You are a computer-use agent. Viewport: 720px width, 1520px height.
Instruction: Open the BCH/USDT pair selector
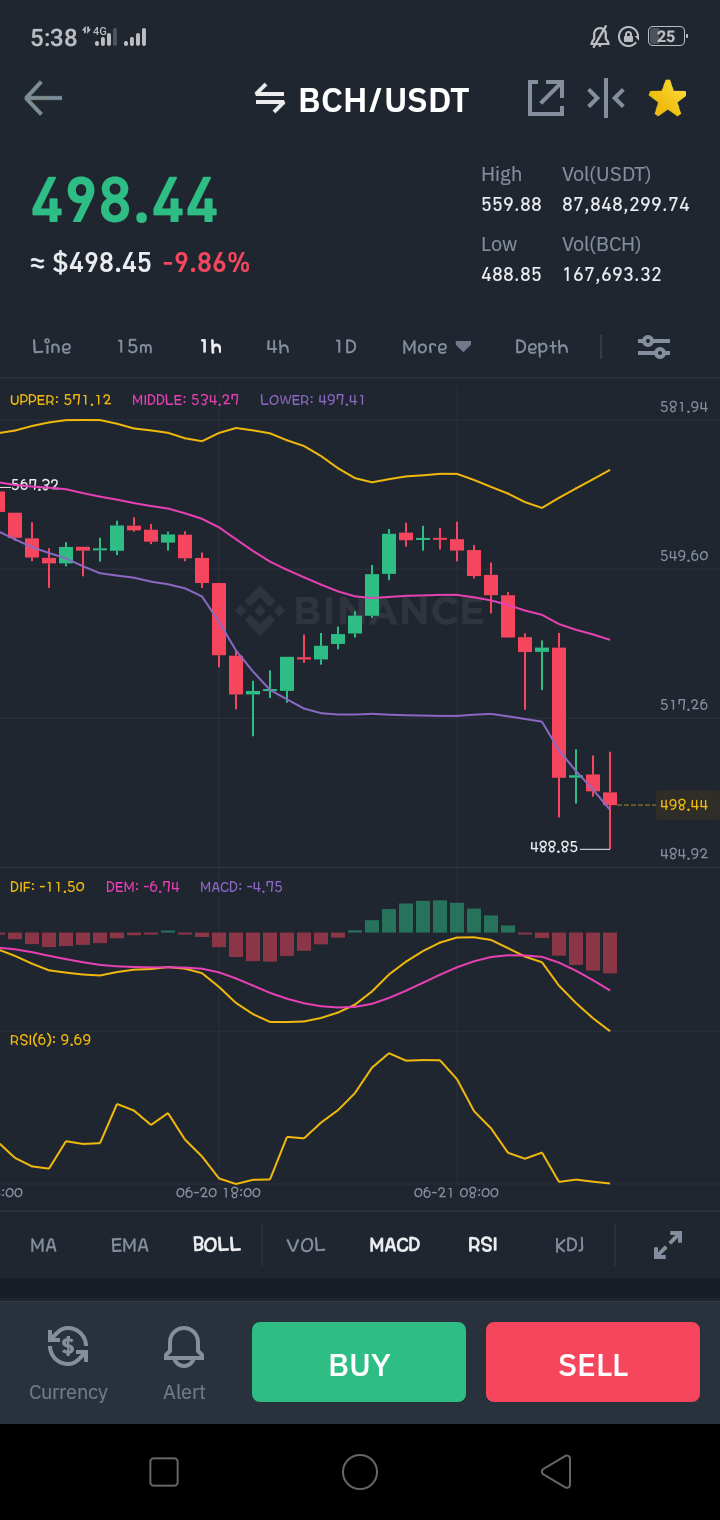384,100
